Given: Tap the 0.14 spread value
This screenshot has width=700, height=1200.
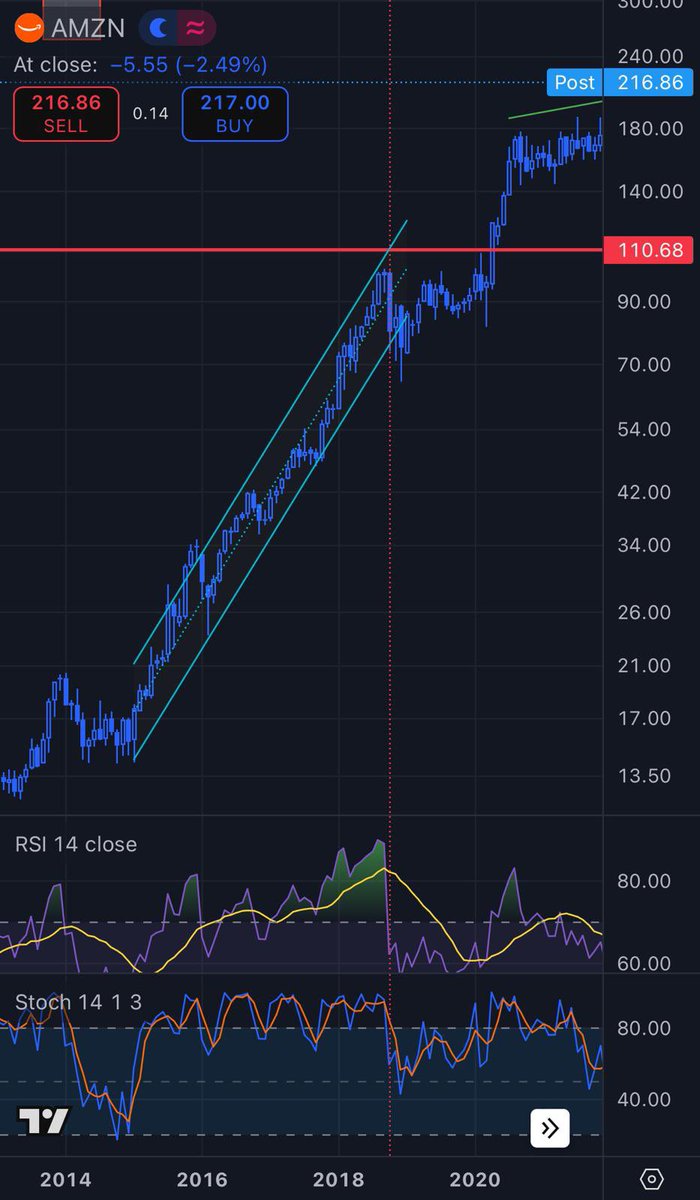Looking at the screenshot, I should [x=151, y=113].
